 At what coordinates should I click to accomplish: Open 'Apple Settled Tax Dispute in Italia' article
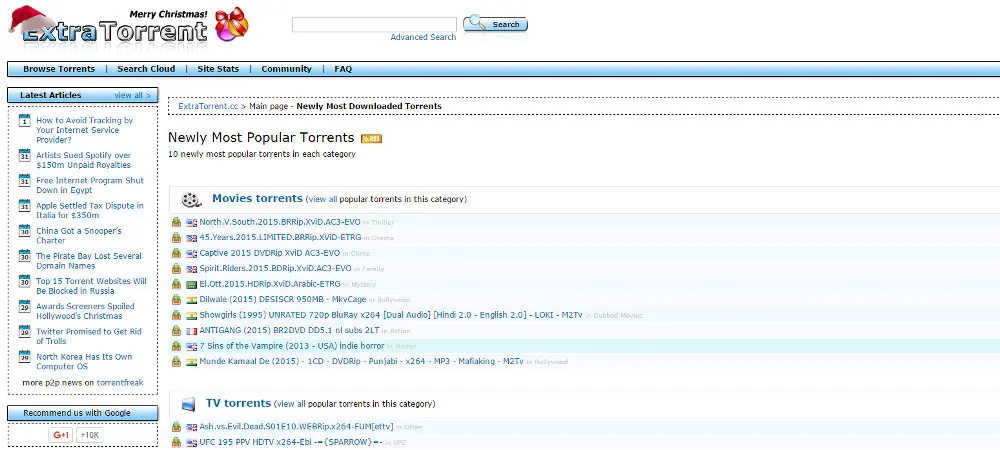[x=90, y=210]
